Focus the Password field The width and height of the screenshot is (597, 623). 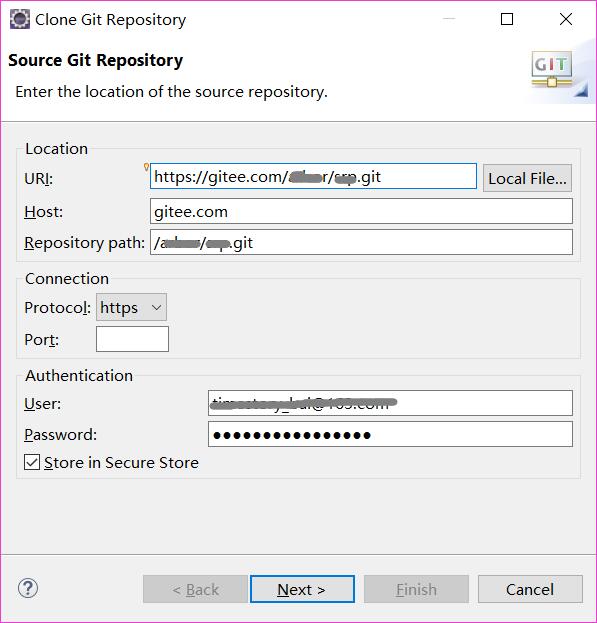click(x=390, y=434)
